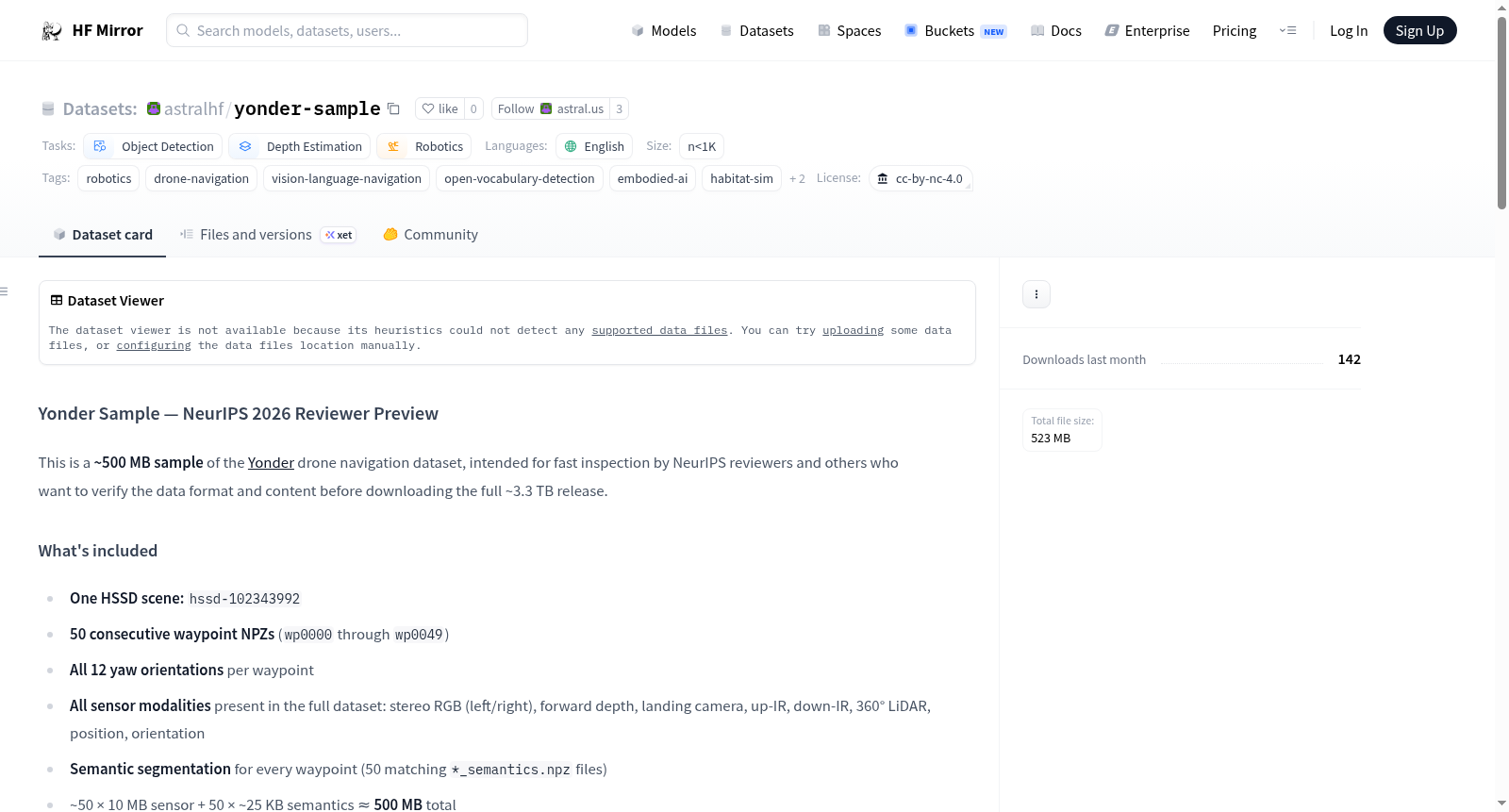This screenshot has height=812, width=1509.
Task: Open the yonder-sample dataset title link
Action: (307, 108)
